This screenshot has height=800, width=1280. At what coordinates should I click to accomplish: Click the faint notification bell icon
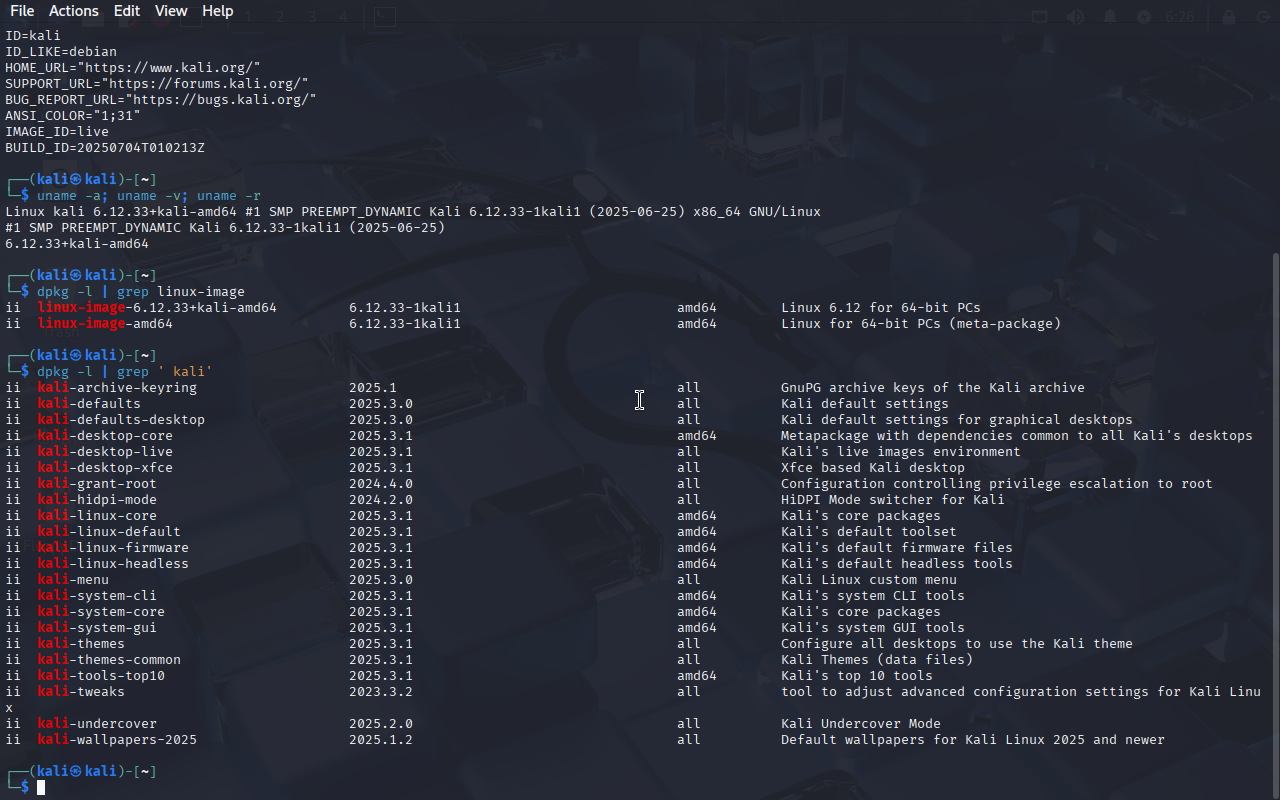tap(1110, 17)
